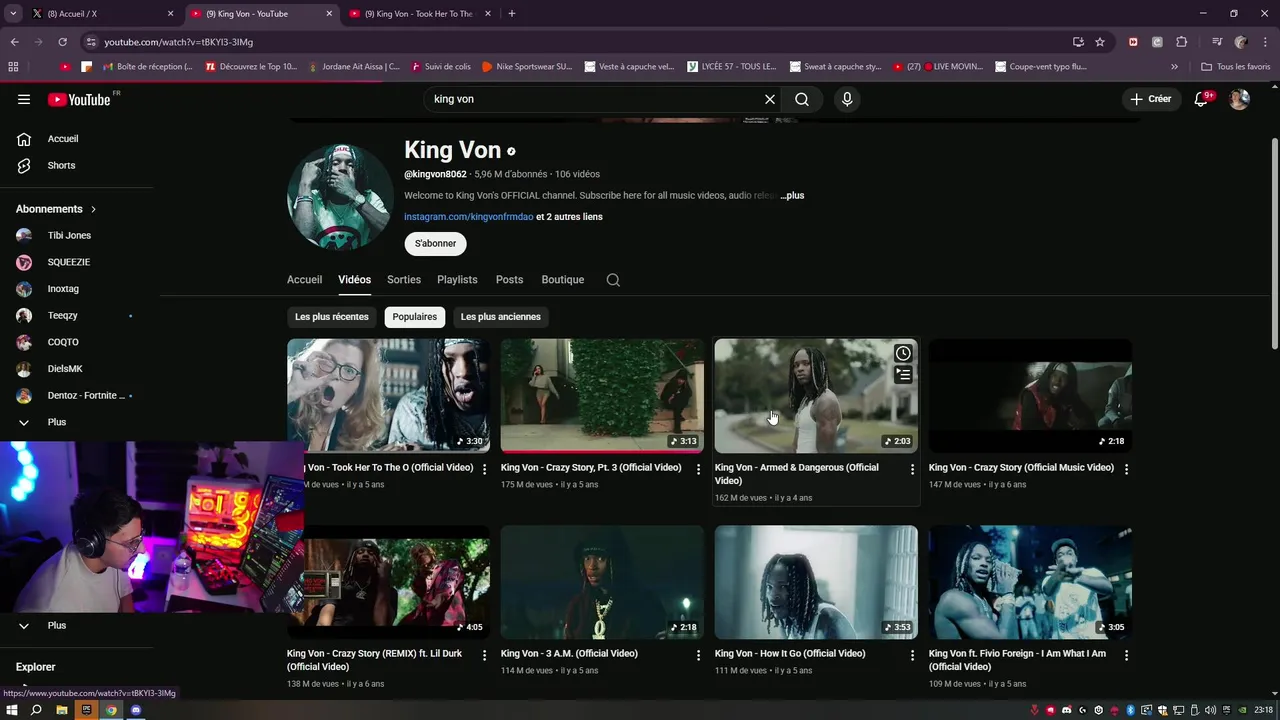This screenshot has height=720, width=1280.
Task: Open options menu for Crazy Story official video
Action: (x=1126, y=468)
